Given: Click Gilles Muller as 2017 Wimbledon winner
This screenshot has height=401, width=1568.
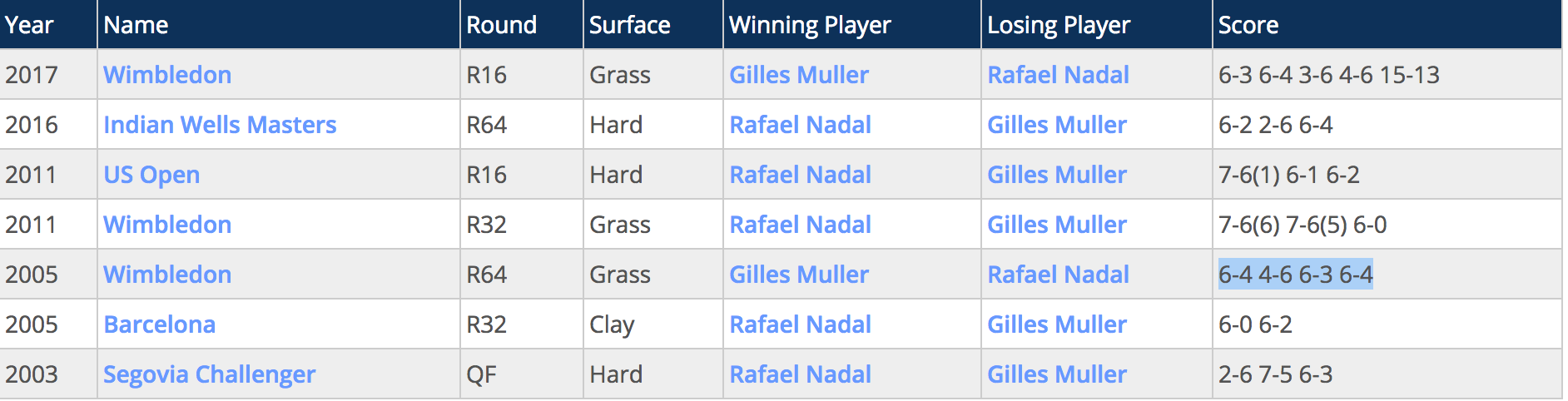Looking at the screenshot, I should point(799,75).
